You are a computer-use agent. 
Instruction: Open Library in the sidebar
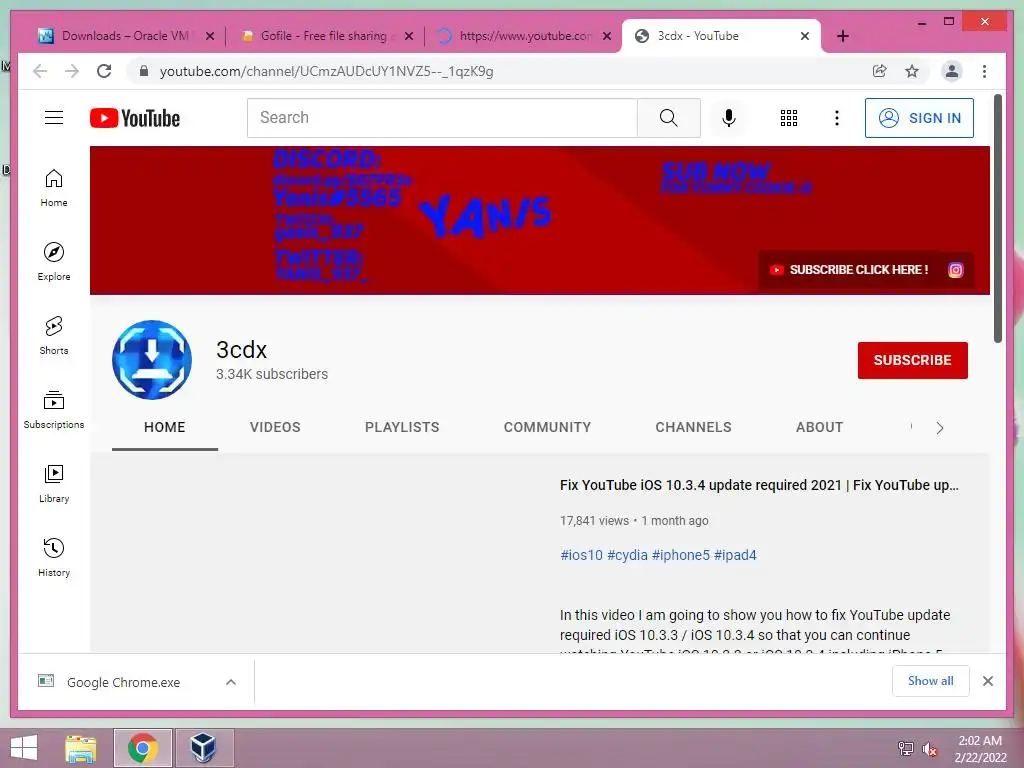[54, 483]
